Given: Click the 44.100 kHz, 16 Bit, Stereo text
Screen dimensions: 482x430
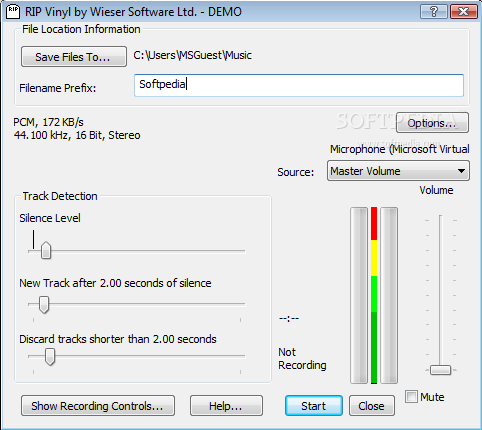Looking at the screenshot, I should pyautogui.click(x=77, y=135).
